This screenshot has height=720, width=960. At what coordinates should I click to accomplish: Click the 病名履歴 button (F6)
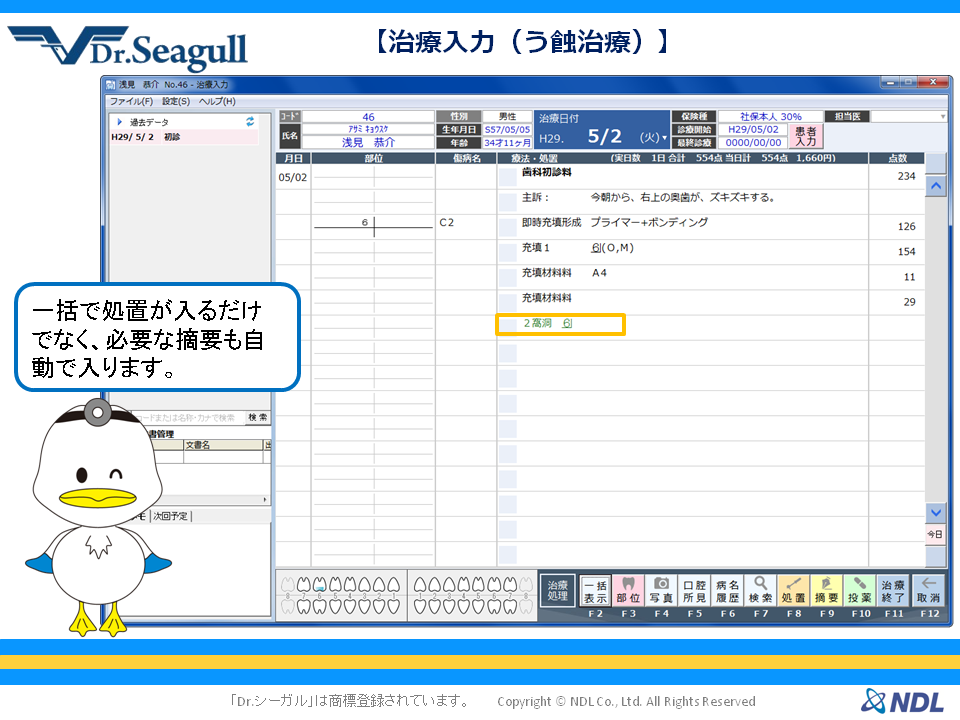[727, 590]
